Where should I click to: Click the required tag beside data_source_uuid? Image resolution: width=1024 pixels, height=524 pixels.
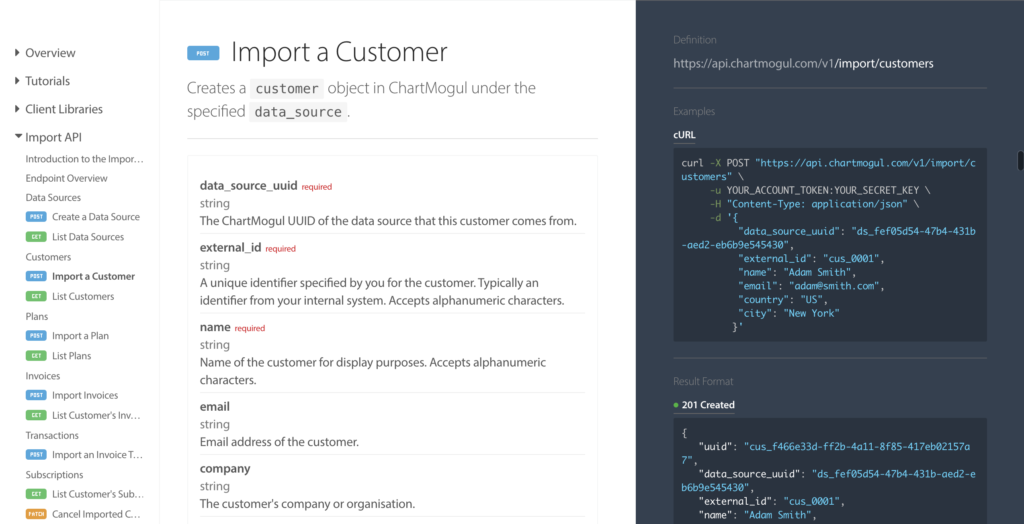coord(317,187)
